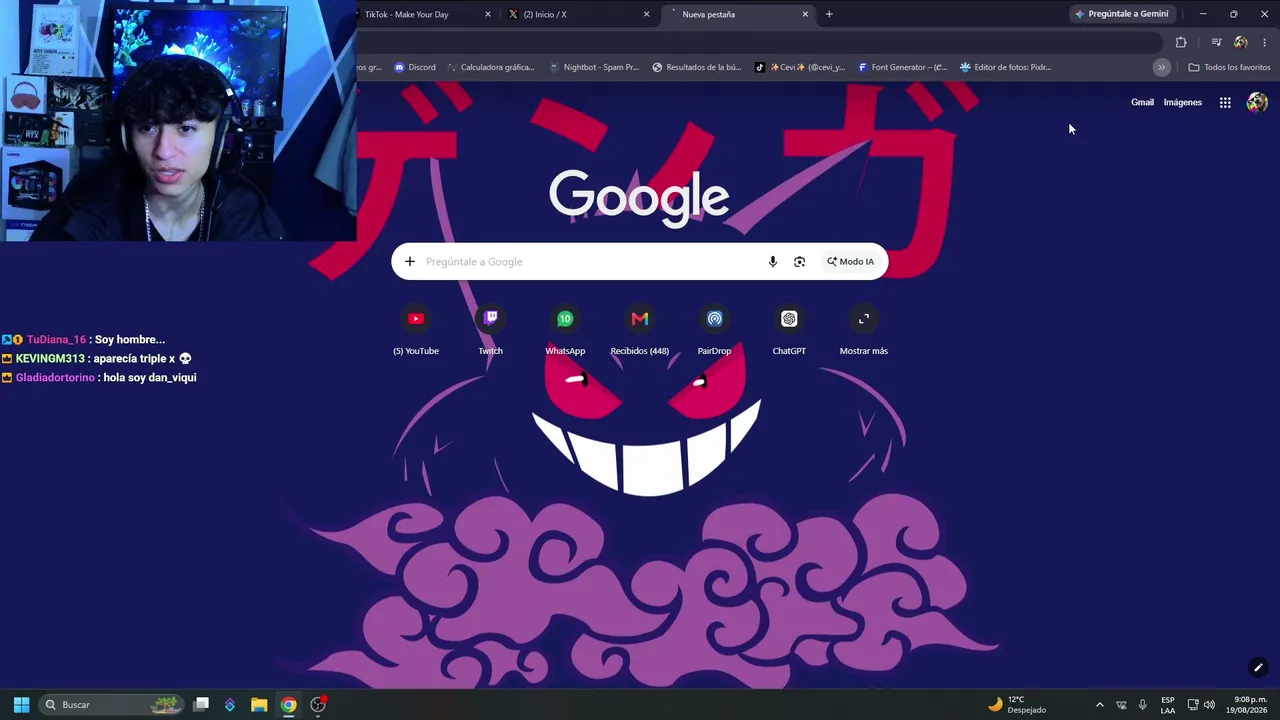The height and width of the screenshot is (720, 1280).
Task: Click the chat username TuDiana_16
Action: tap(56, 340)
